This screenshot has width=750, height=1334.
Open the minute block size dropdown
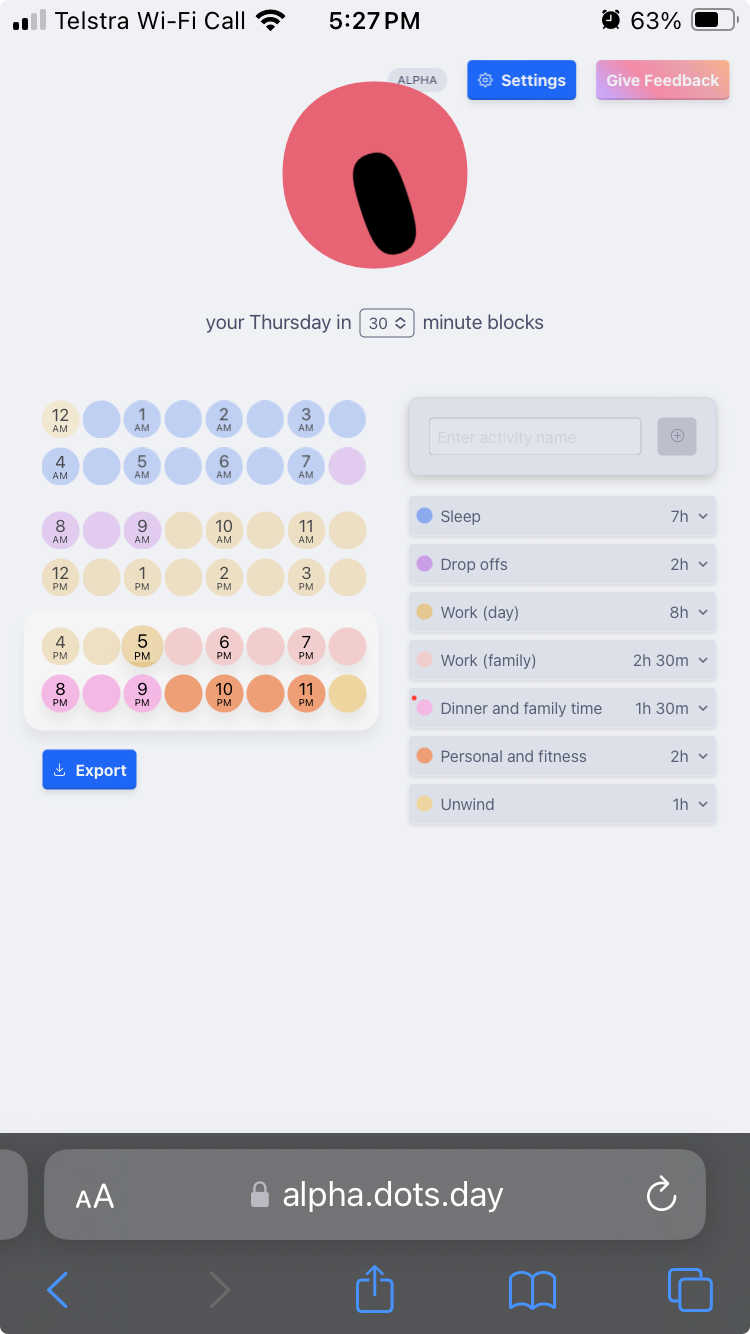pyautogui.click(x=387, y=323)
